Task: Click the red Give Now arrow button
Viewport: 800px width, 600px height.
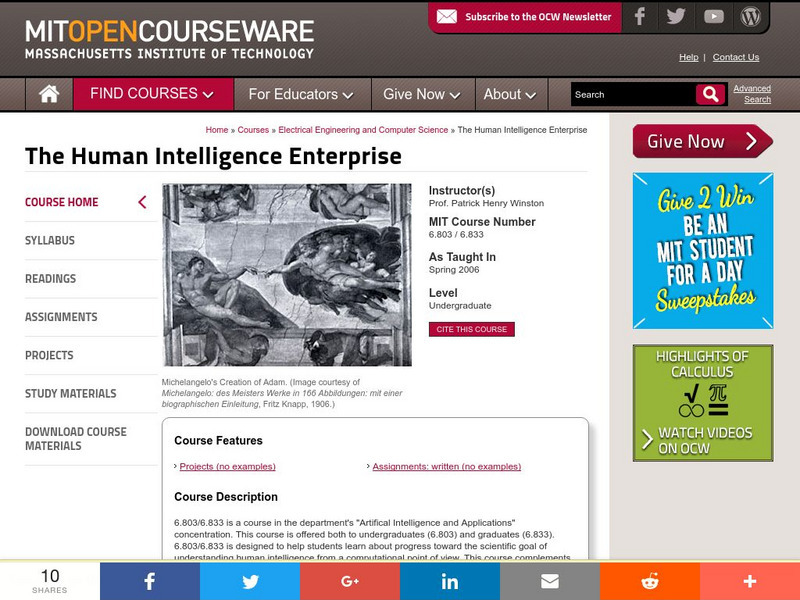Action: [x=703, y=141]
